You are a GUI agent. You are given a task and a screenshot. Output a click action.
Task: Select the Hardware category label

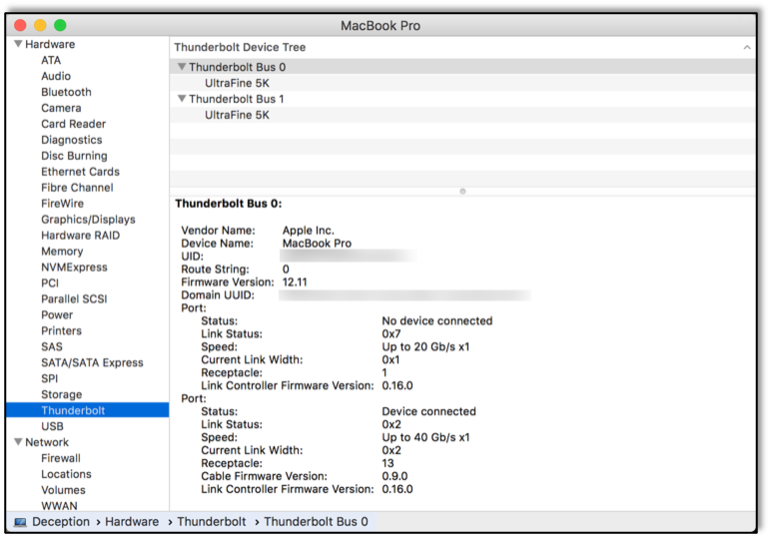point(50,44)
